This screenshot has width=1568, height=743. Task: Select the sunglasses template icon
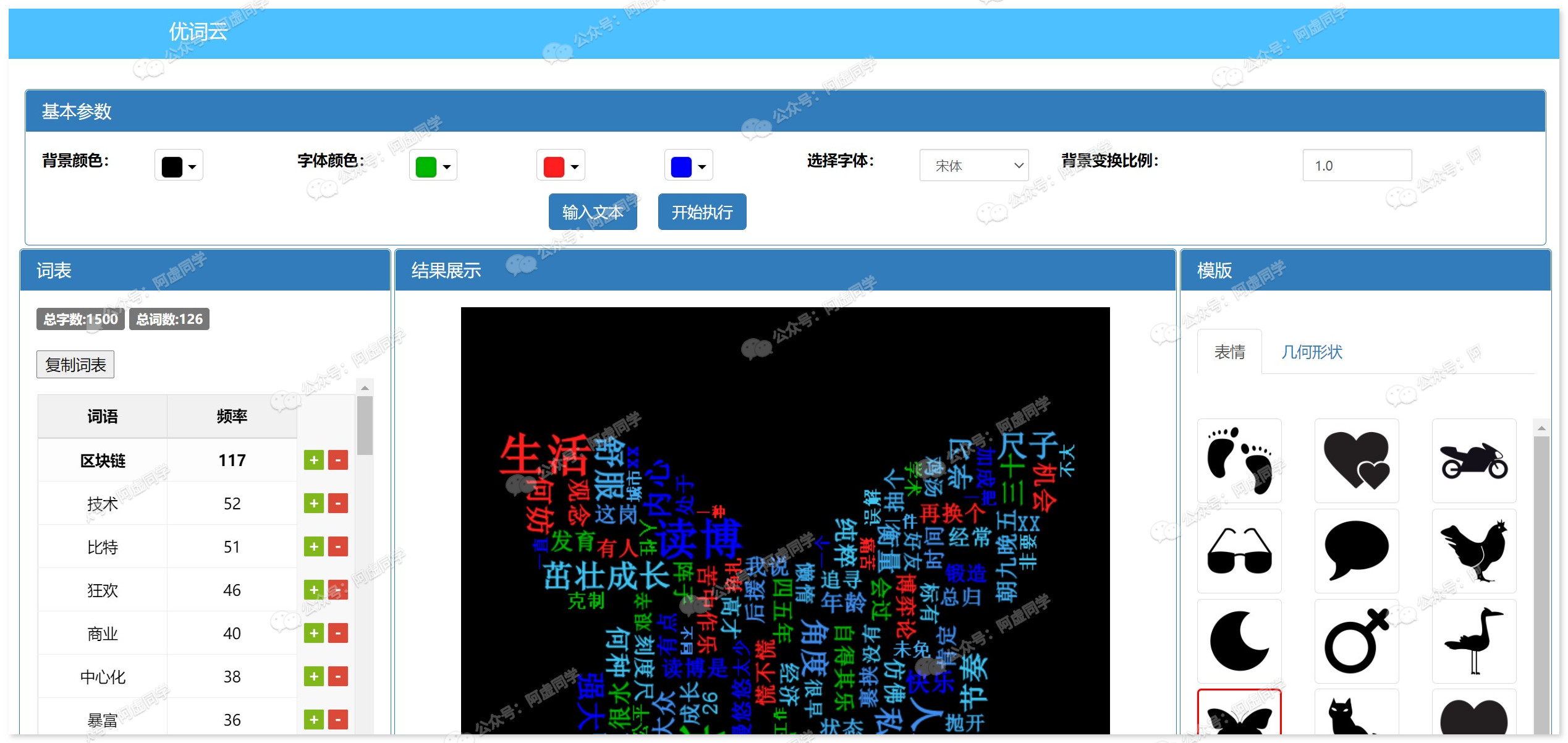coord(1239,551)
